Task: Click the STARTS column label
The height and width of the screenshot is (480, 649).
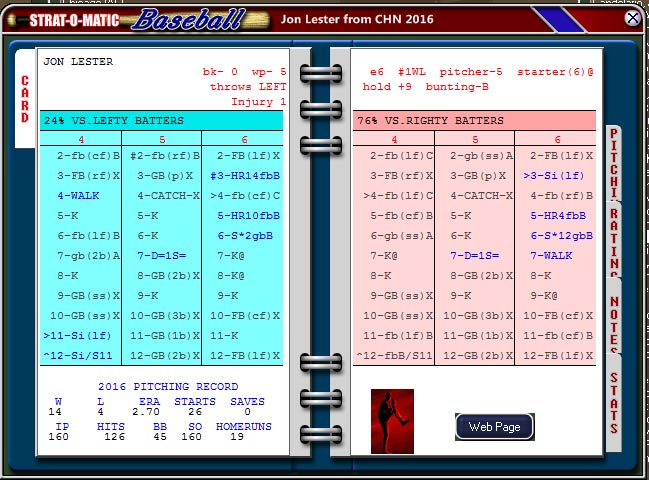Action: pos(195,401)
